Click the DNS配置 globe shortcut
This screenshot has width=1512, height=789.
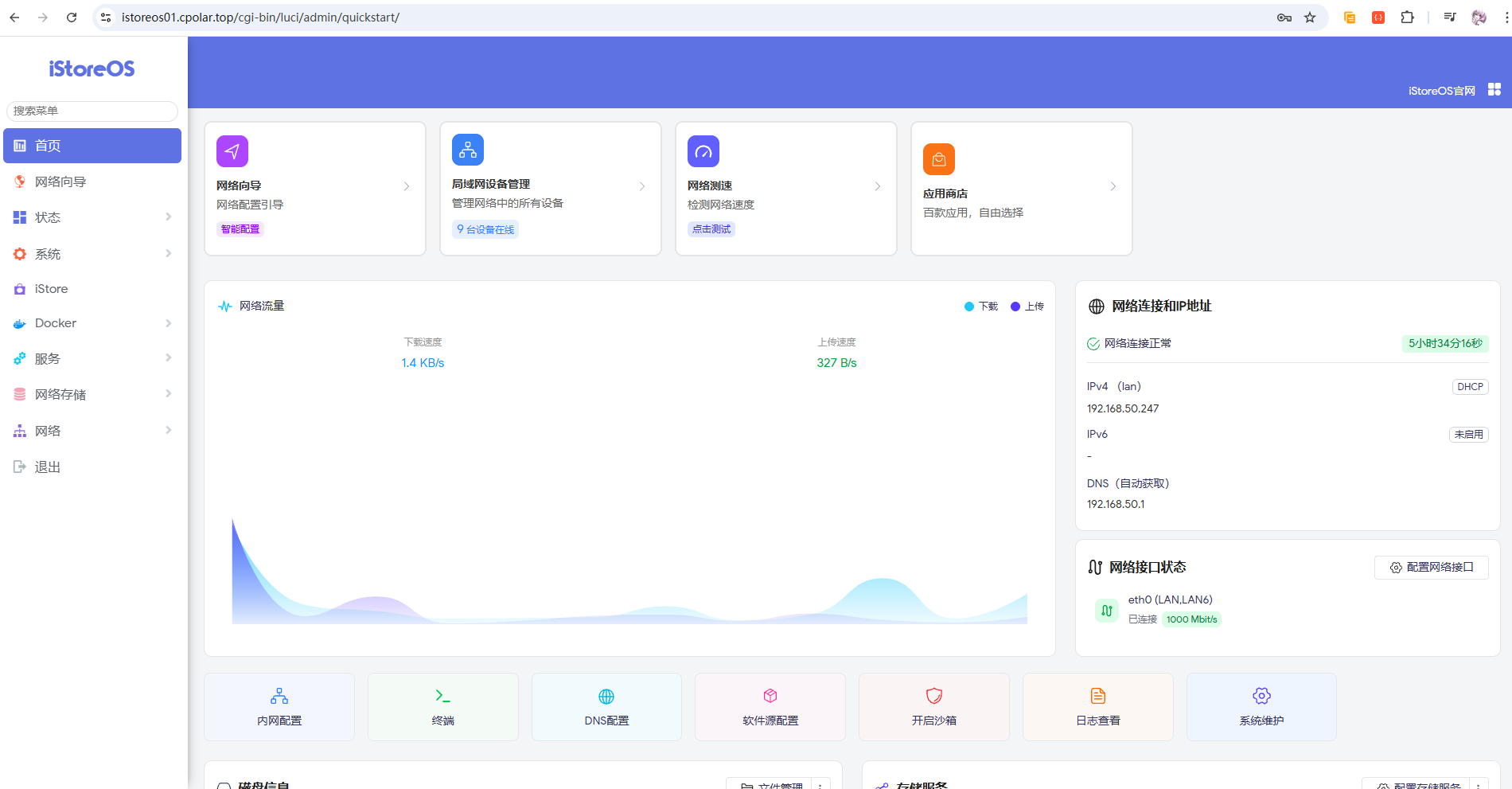[606, 707]
